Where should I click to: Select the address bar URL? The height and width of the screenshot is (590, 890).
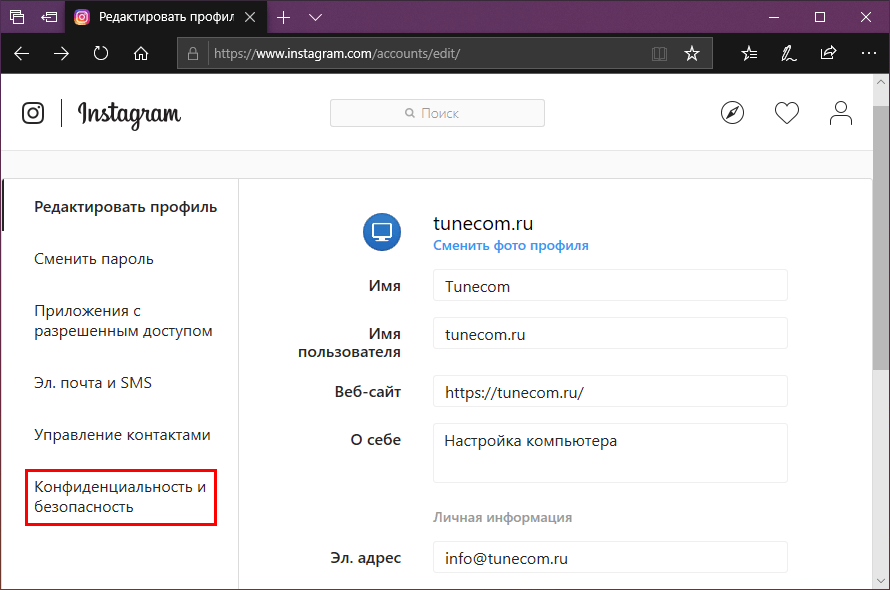tap(337, 53)
